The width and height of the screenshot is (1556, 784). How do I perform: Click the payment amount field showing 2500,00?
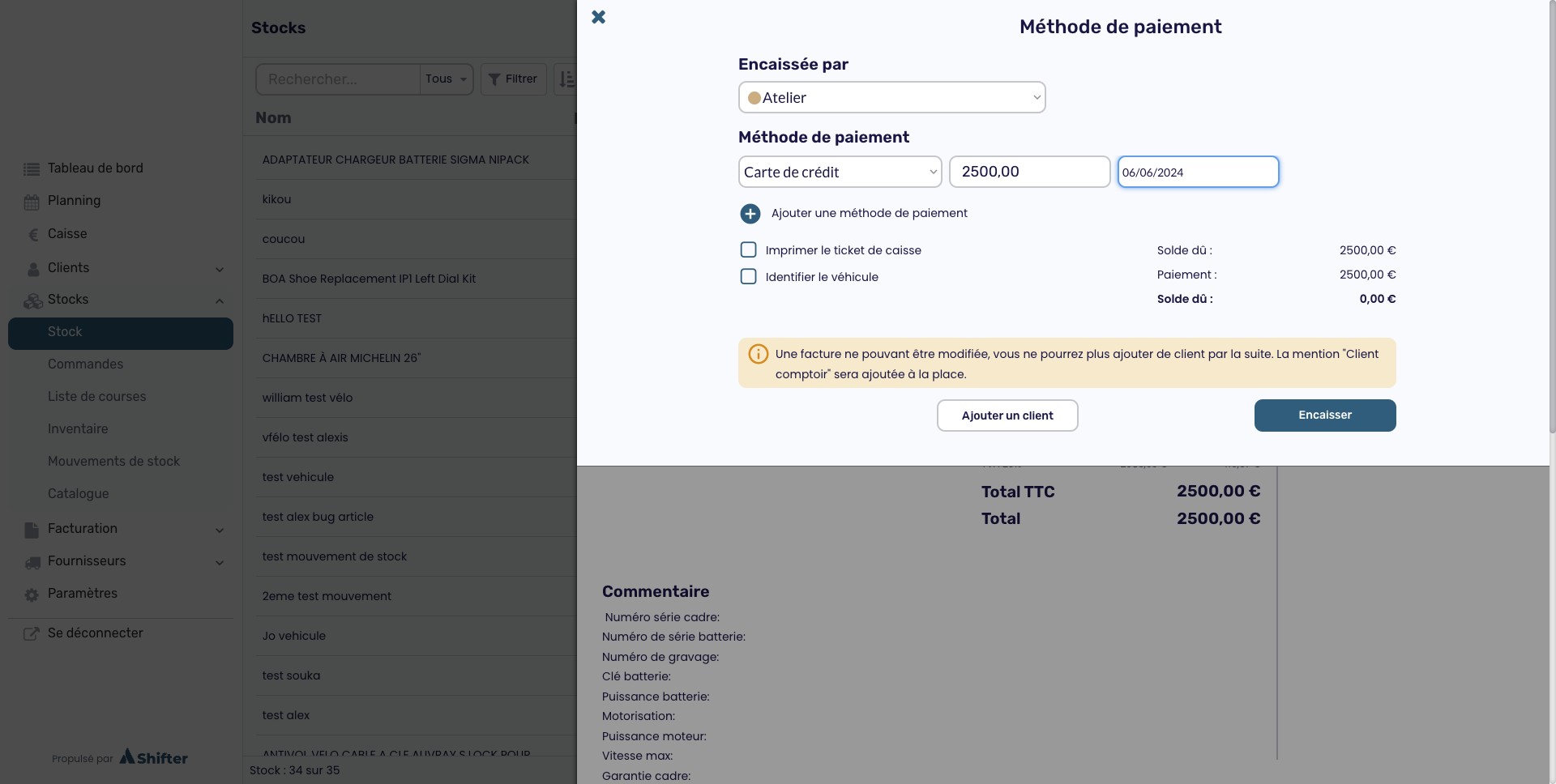click(1029, 173)
